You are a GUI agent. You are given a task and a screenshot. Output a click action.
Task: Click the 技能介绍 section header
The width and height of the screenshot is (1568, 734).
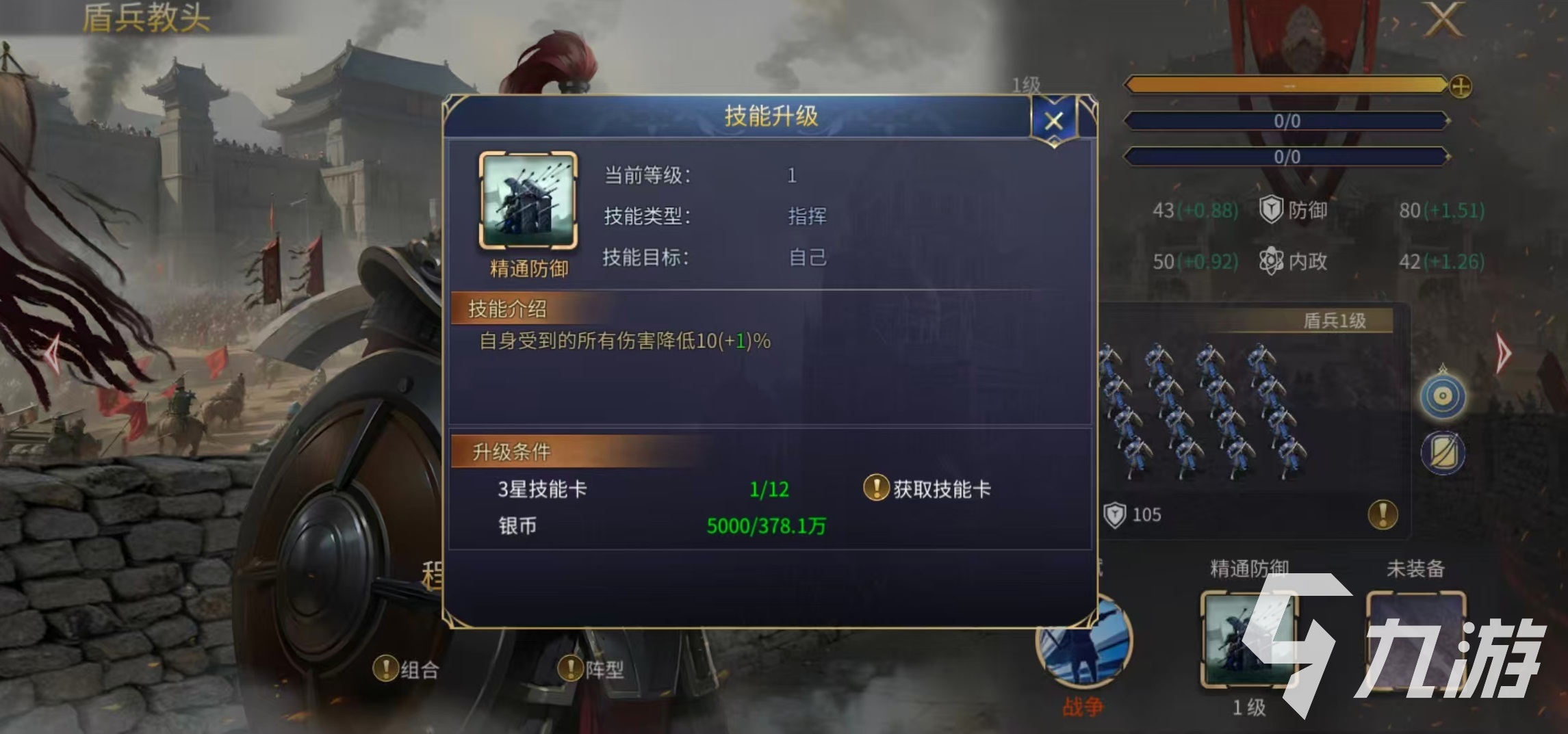(x=507, y=309)
